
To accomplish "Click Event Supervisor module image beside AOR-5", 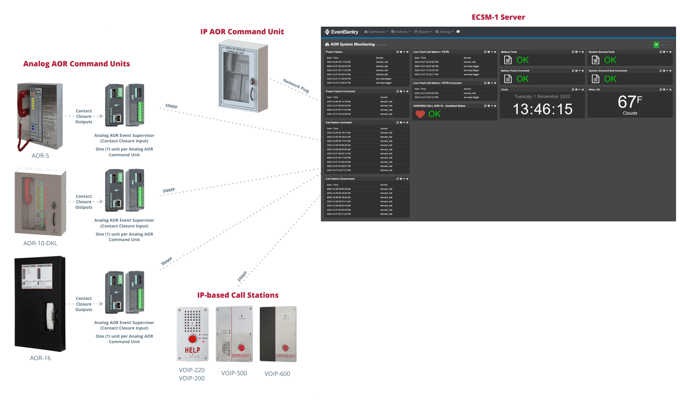I will click(124, 105).
